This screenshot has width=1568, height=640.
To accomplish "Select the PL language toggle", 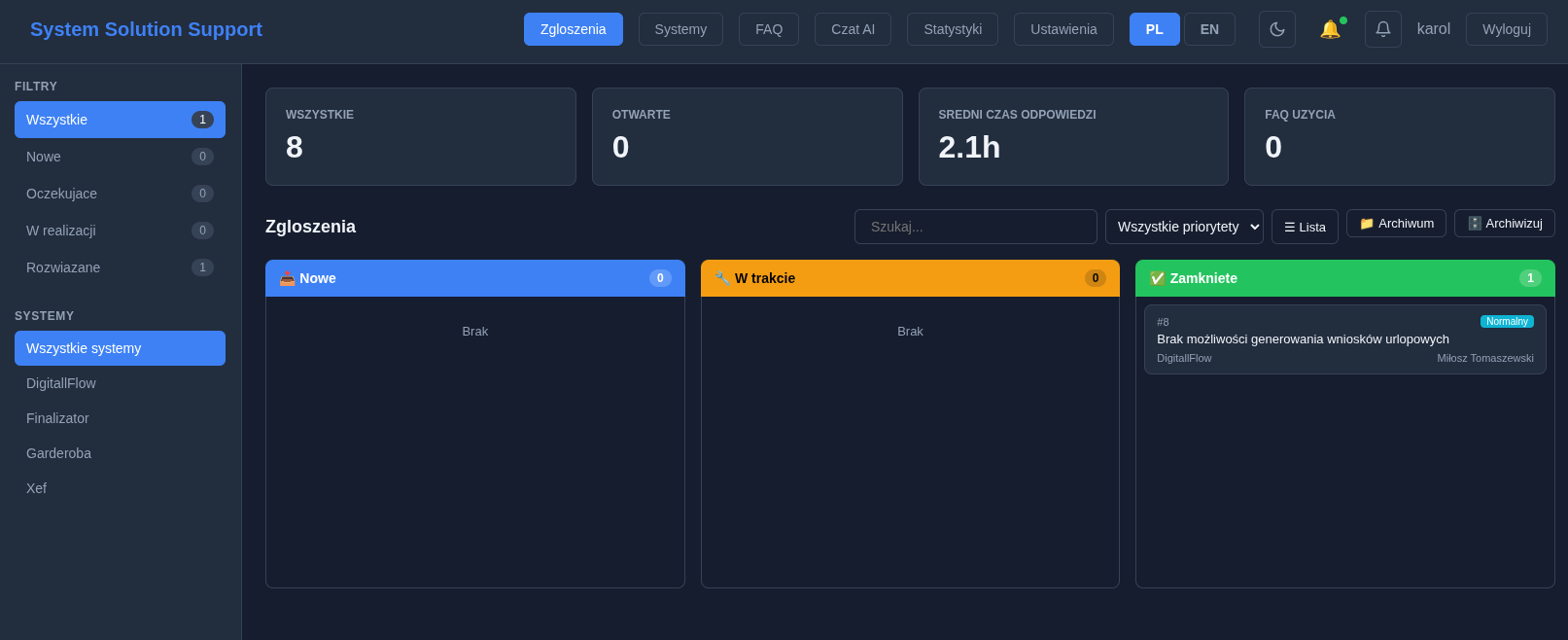I will point(1154,29).
